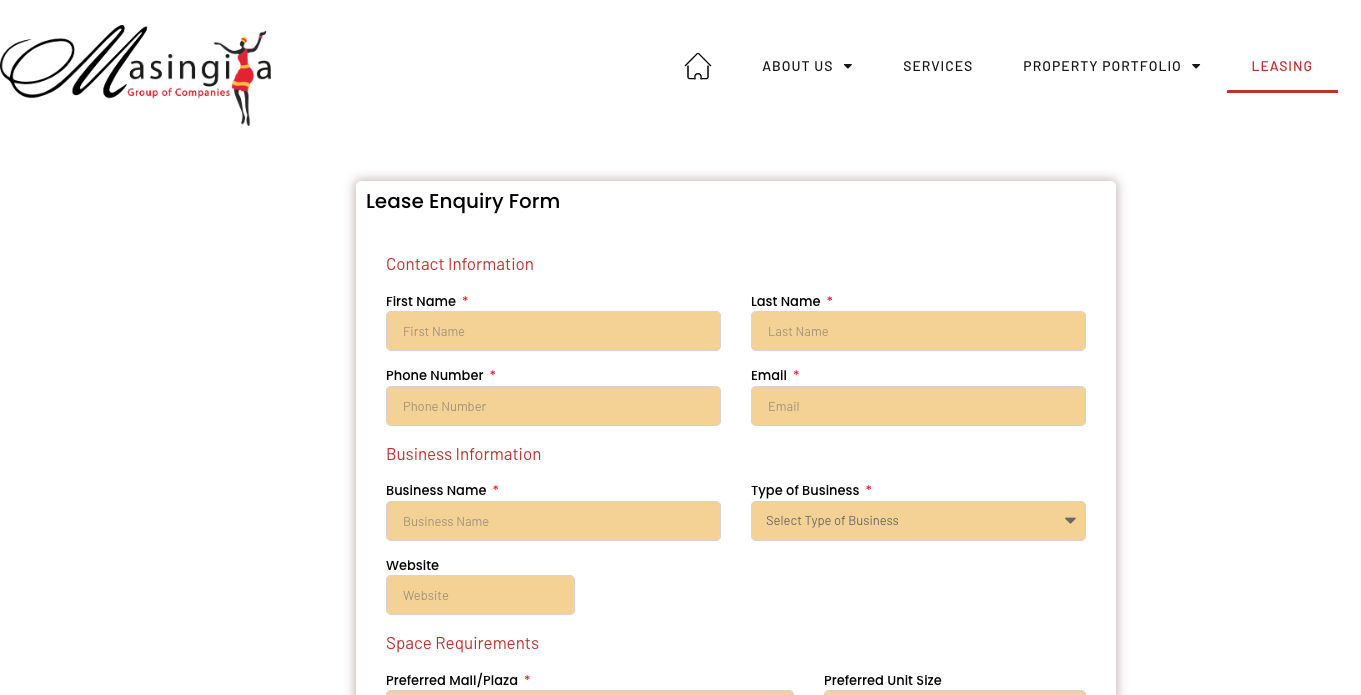The image size is (1361, 695).
Task: Expand the caret arrow beside About Us
Action: coord(848,66)
